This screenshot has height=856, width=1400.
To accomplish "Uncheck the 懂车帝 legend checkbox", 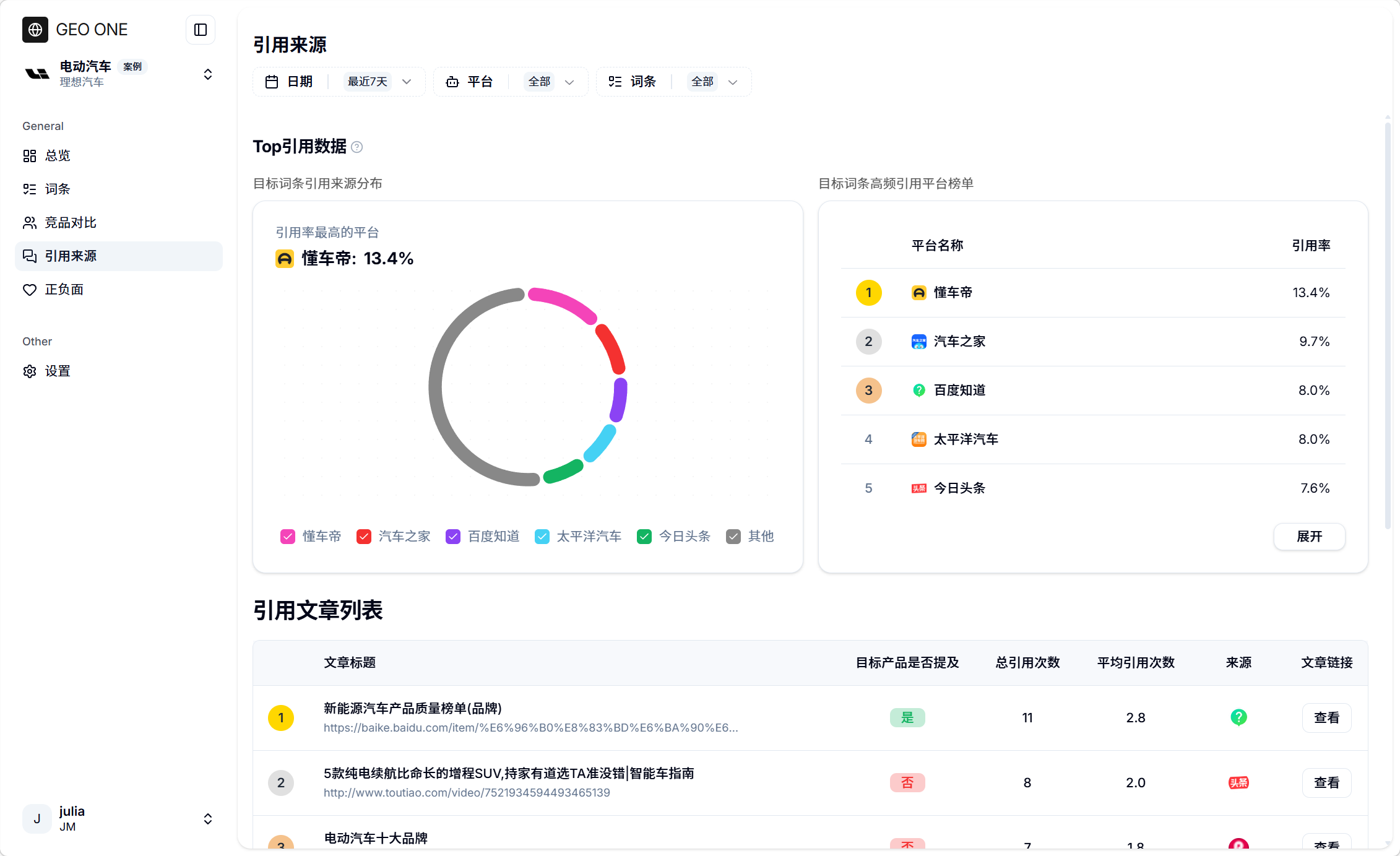I will coord(288,537).
